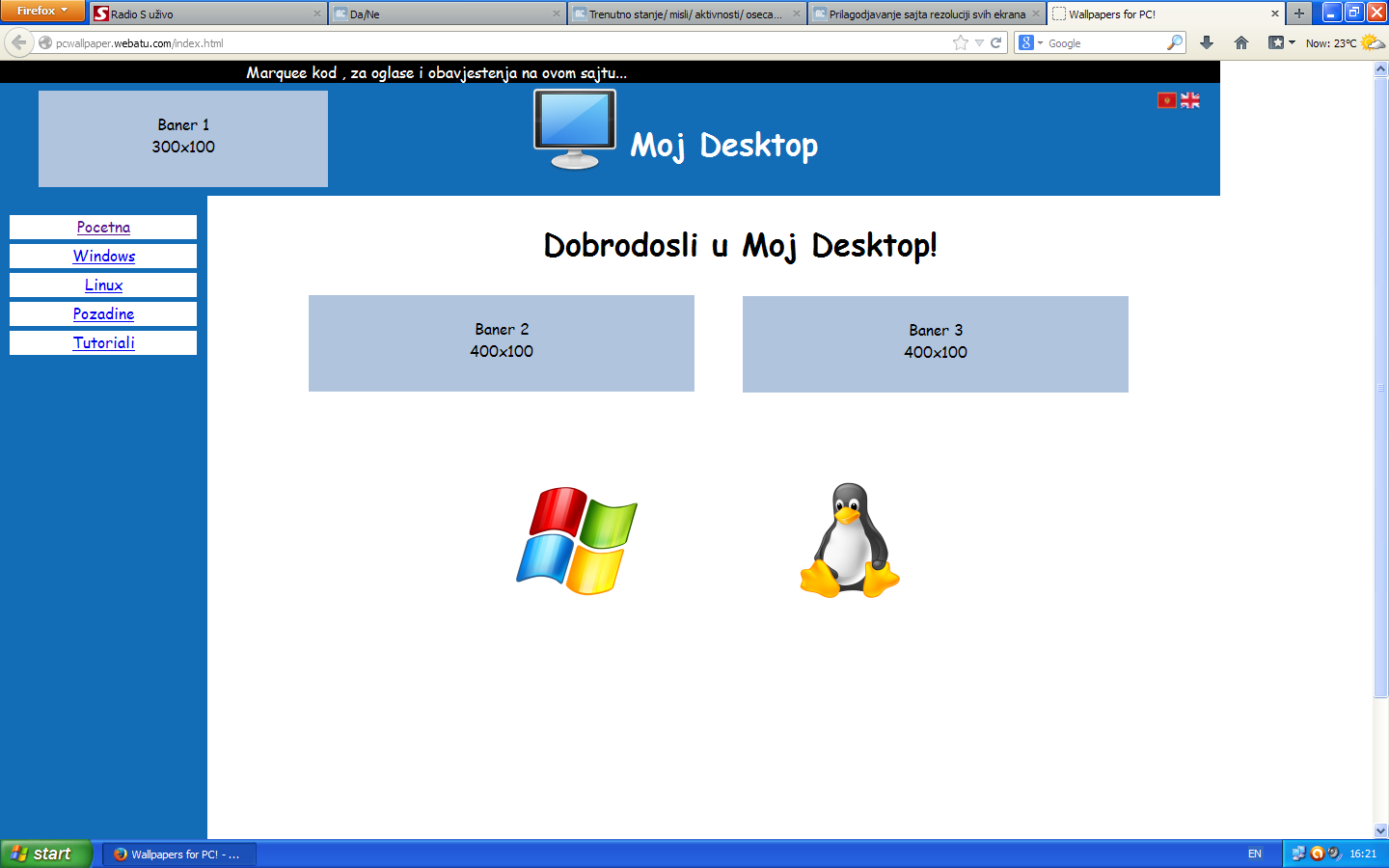The height and width of the screenshot is (868, 1389).
Task: Open the Downloads arrow button
Action: [x=1206, y=42]
